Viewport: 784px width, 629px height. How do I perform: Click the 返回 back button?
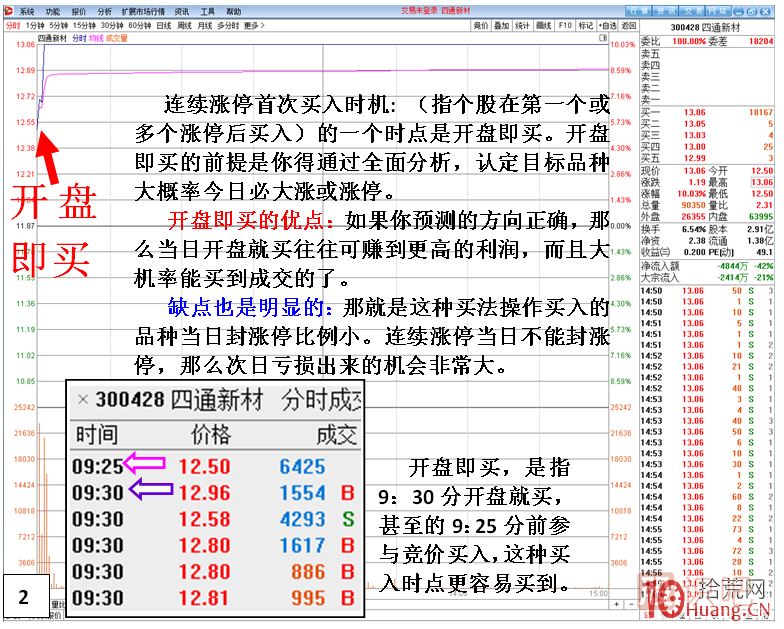pyautogui.click(x=628, y=25)
